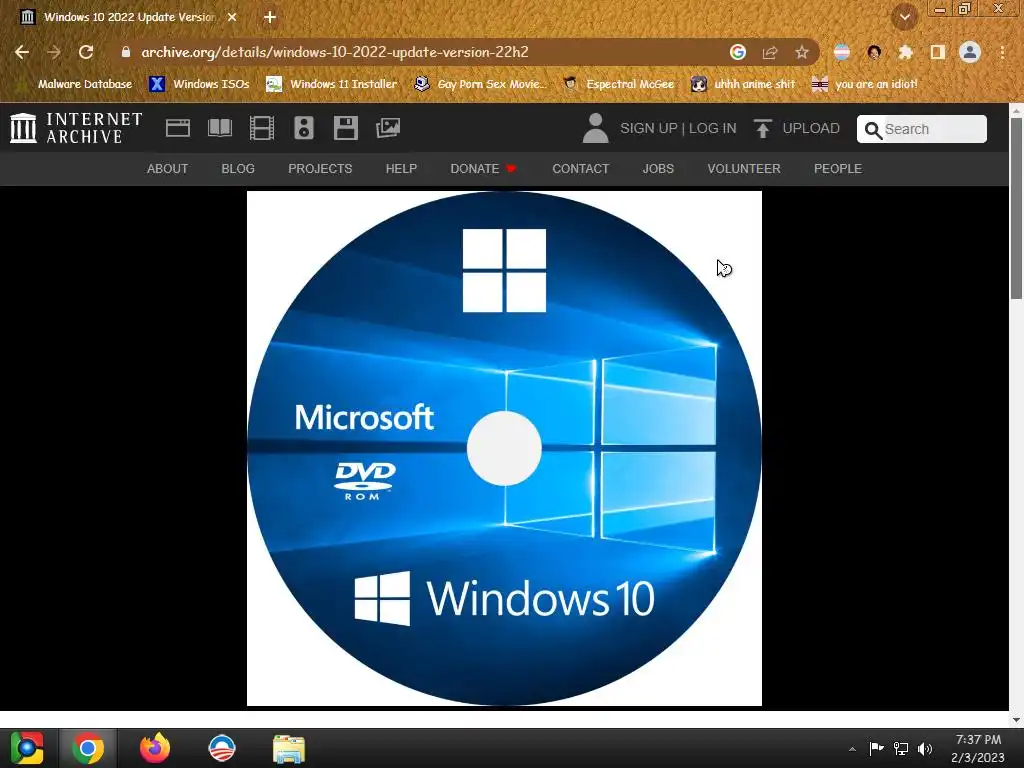
Task: Open the CONTACT menu item
Action: 581,169
